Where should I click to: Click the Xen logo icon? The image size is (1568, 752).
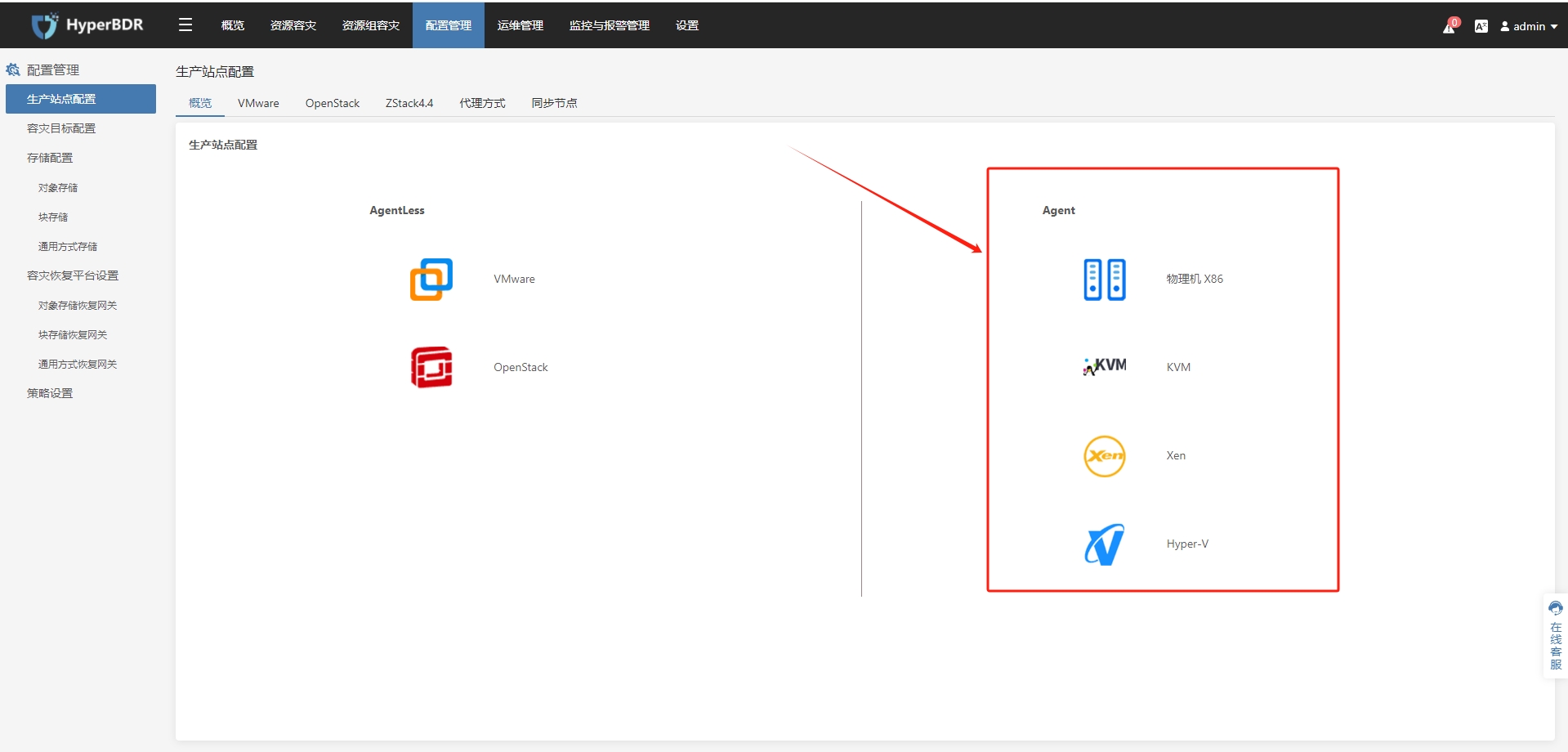1105,456
